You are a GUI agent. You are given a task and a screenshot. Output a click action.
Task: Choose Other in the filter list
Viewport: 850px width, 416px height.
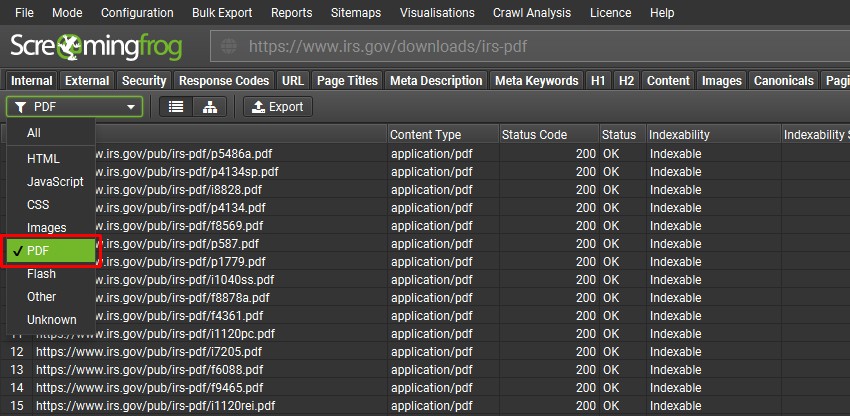click(x=51, y=297)
